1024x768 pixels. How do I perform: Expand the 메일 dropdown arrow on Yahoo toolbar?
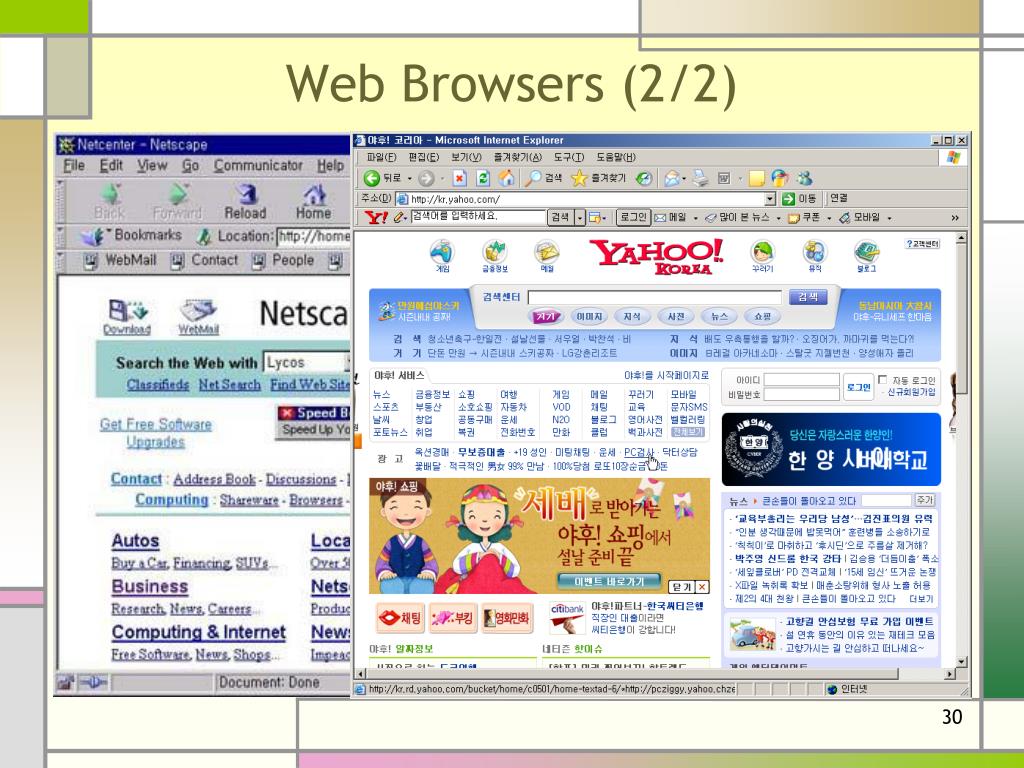[696, 218]
